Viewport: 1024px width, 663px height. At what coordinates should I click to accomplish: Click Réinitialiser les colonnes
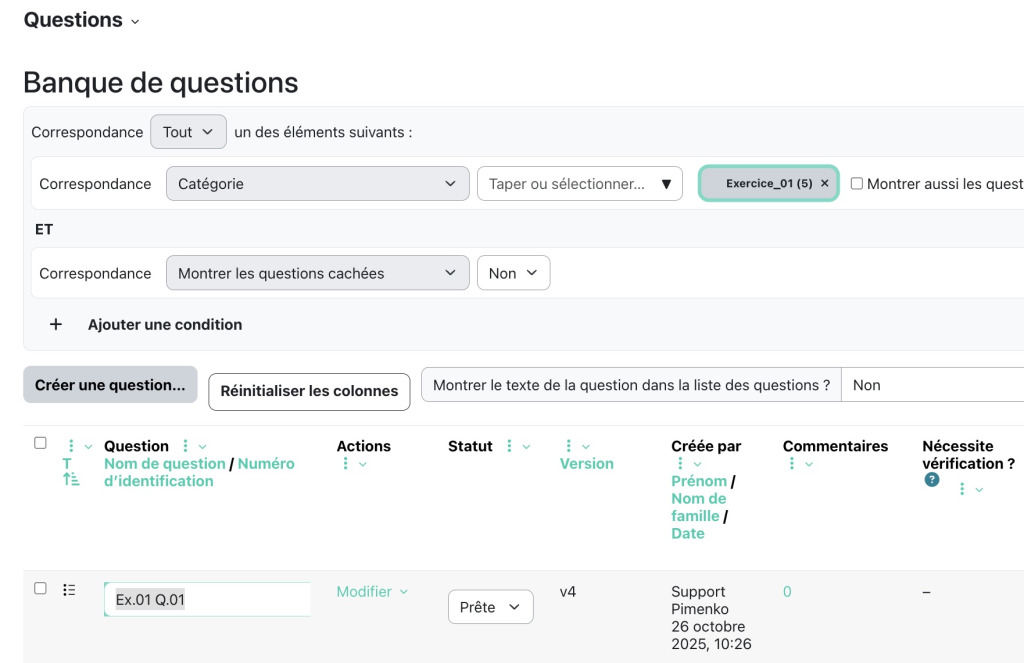pos(308,391)
